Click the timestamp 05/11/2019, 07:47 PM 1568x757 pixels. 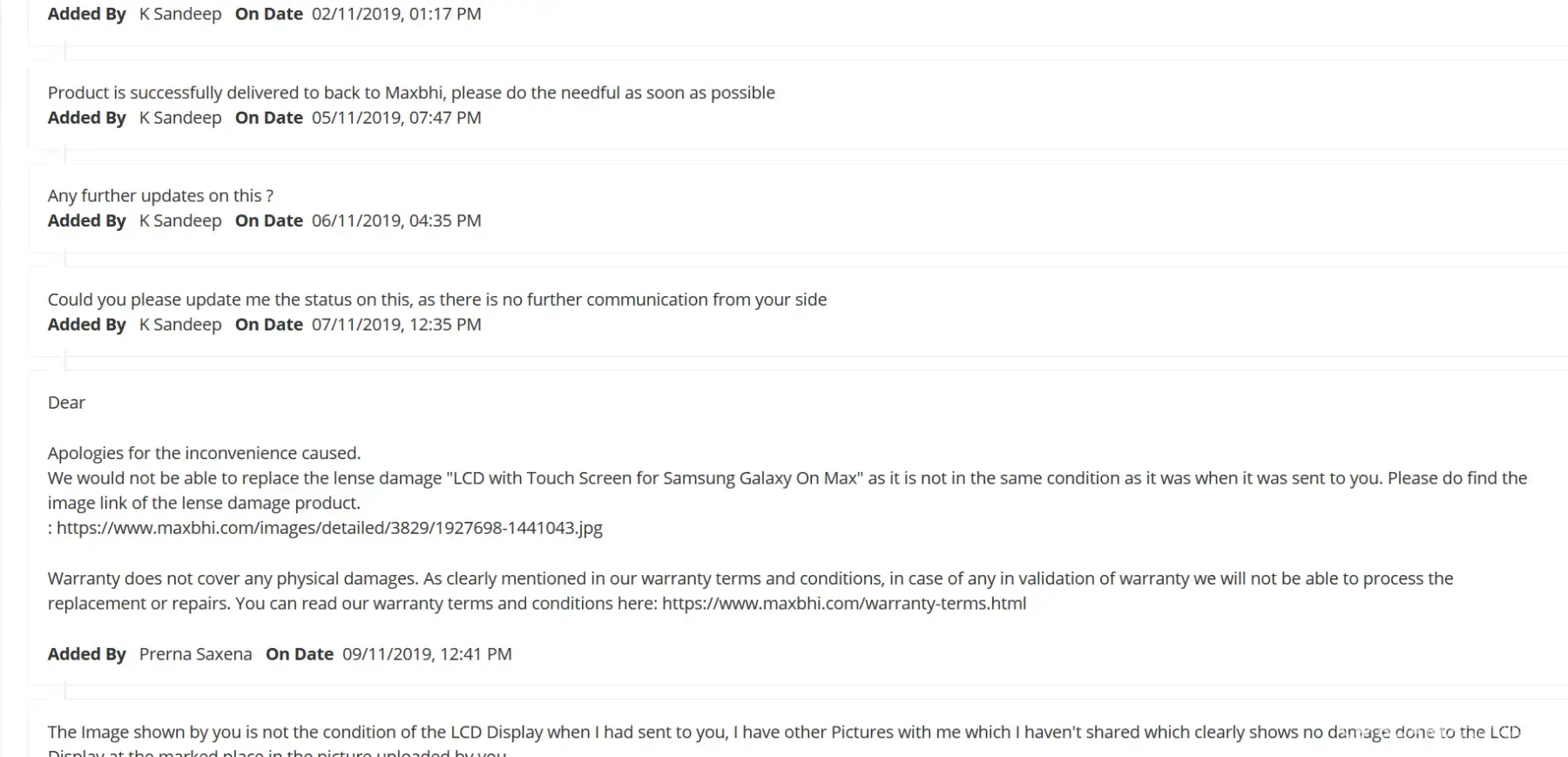pos(395,118)
